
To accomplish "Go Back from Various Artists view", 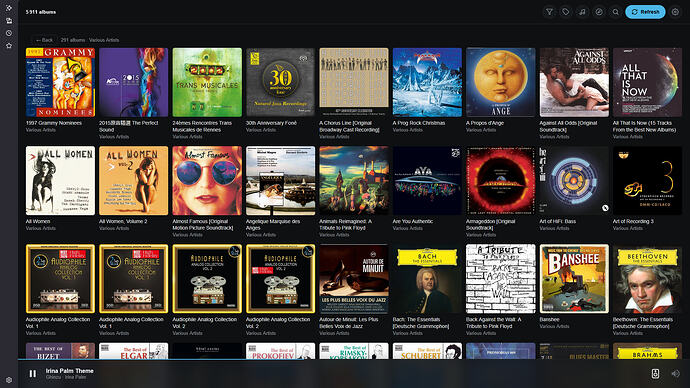I will 44,40.
